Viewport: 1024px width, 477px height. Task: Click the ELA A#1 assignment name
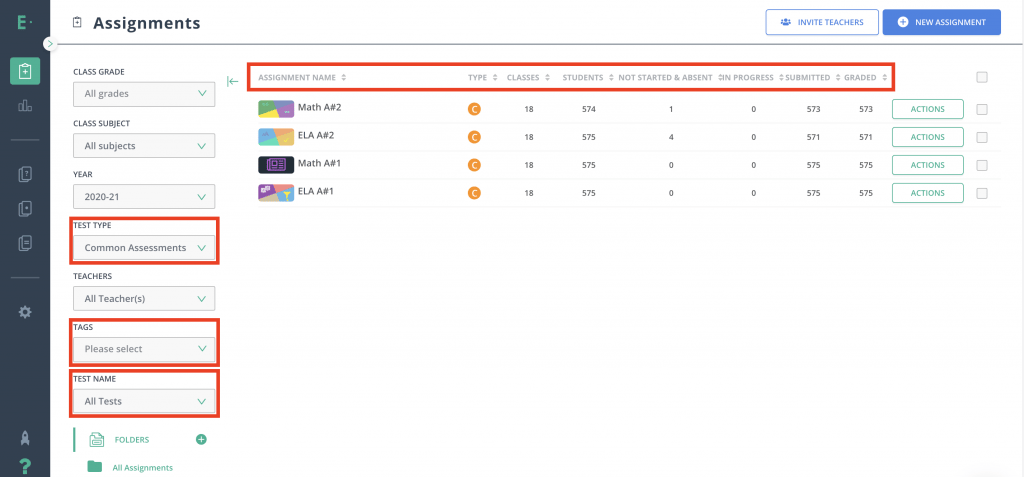(316, 191)
